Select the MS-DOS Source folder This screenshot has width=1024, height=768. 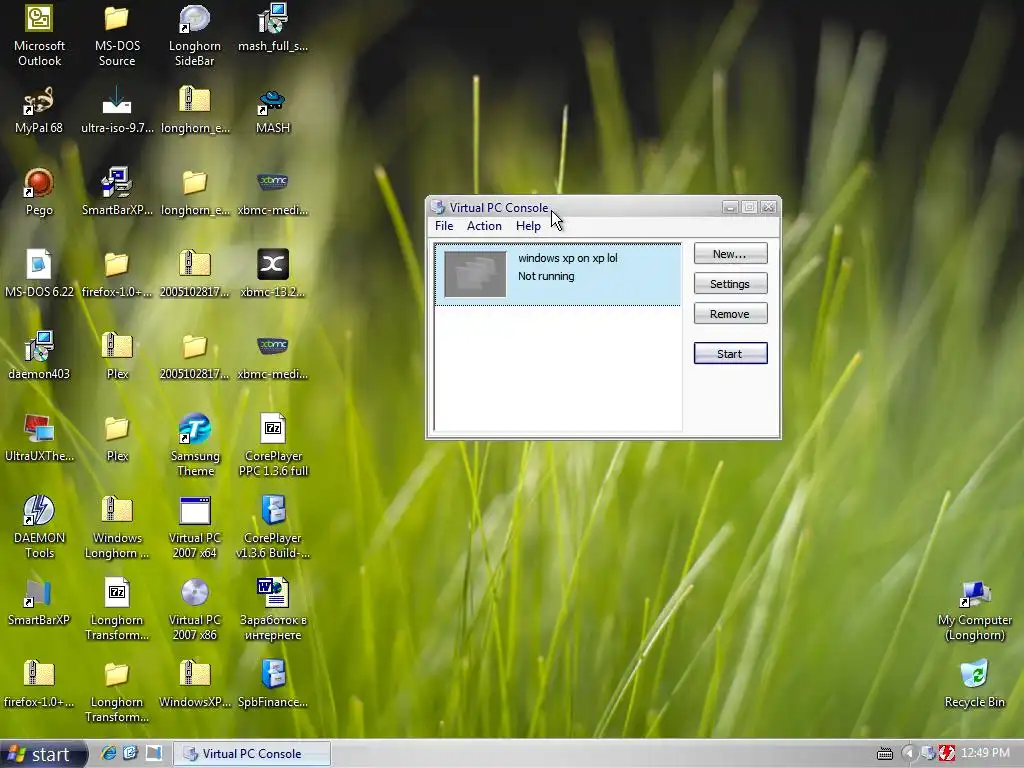coord(117,35)
